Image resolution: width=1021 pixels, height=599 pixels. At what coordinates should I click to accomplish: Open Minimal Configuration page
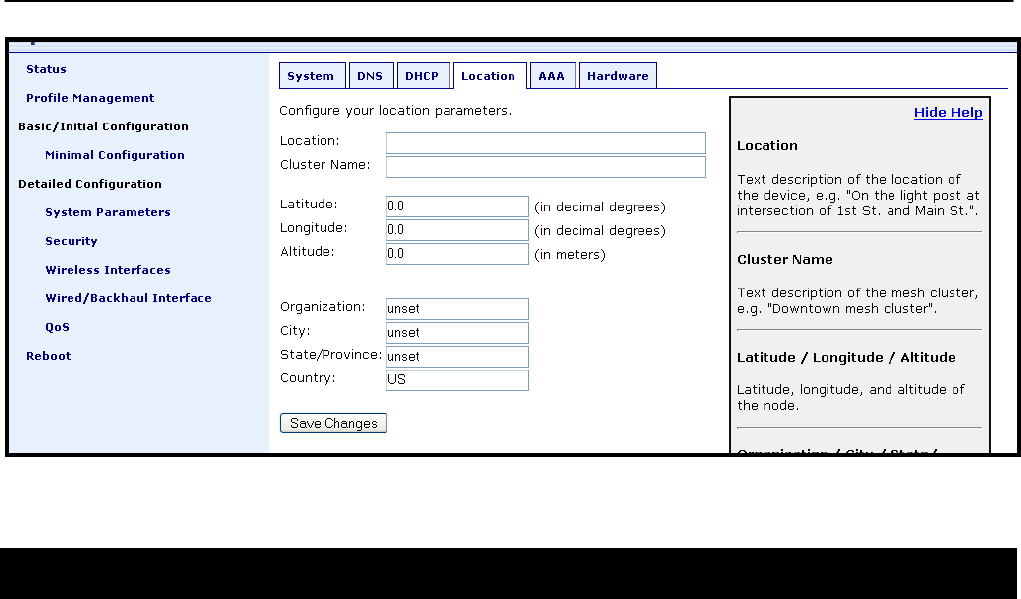click(115, 155)
